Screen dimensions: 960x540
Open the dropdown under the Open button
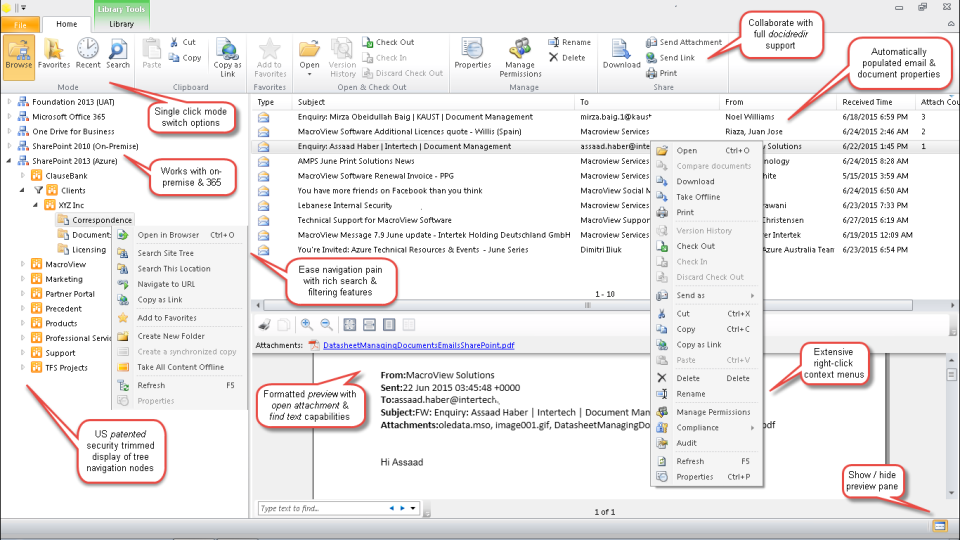point(309,75)
